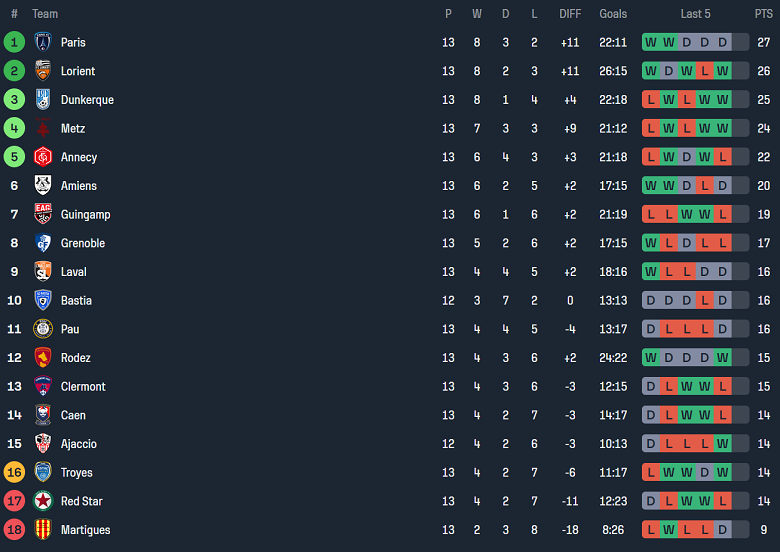Click the Martigues striped crest icon
780x552 pixels.
pyautogui.click(x=43, y=530)
